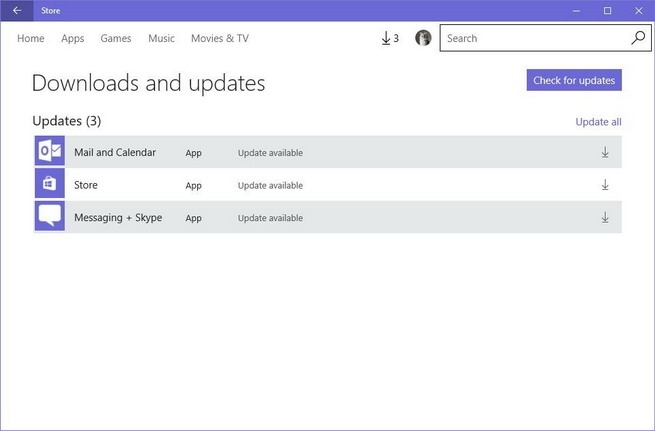The width and height of the screenshot is (655, 431).
Task: Go to the Home tab
Action: (x=31, y=38)
